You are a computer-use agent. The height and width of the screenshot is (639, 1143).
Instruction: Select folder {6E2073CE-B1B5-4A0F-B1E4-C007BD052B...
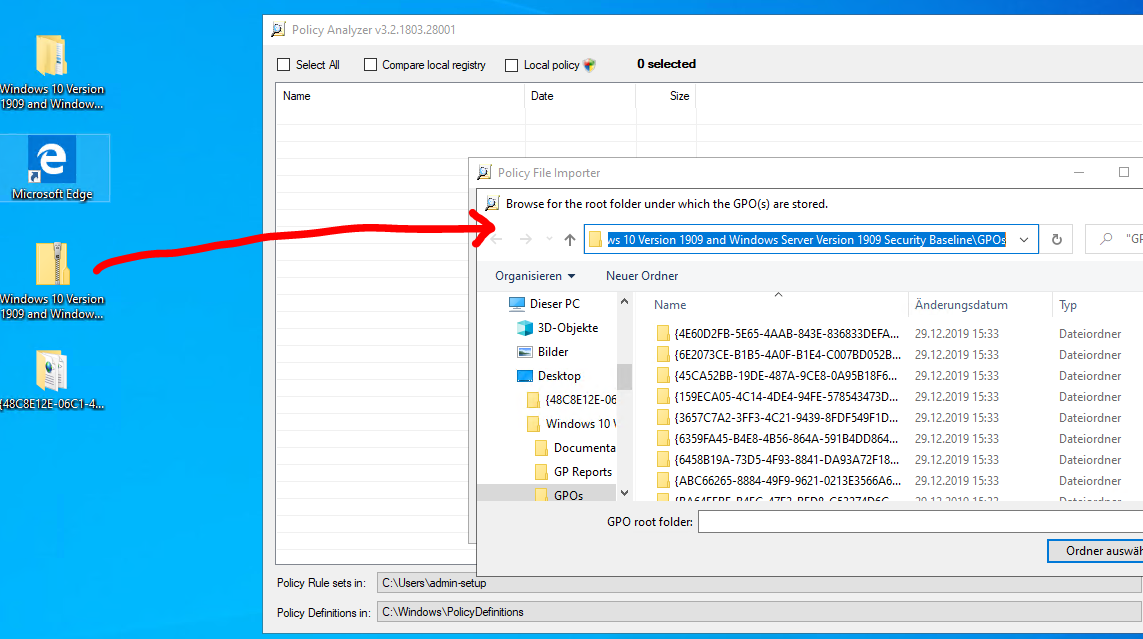778,355
